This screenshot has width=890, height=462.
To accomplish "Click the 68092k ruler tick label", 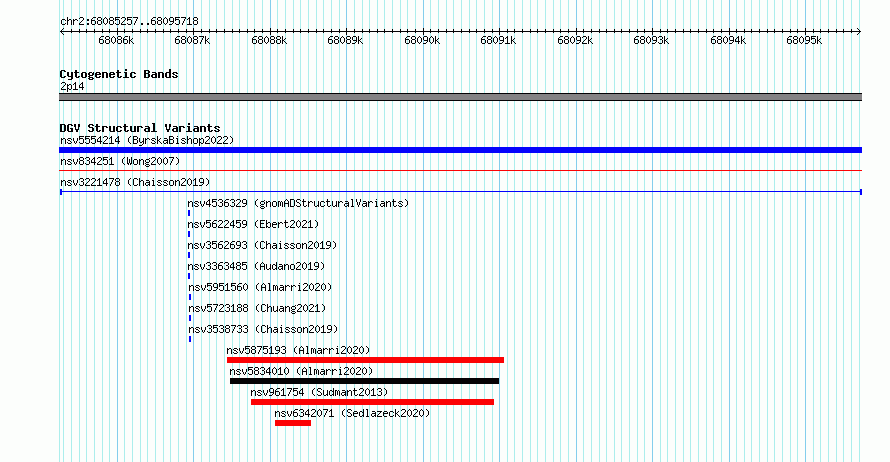I will 575,41.
